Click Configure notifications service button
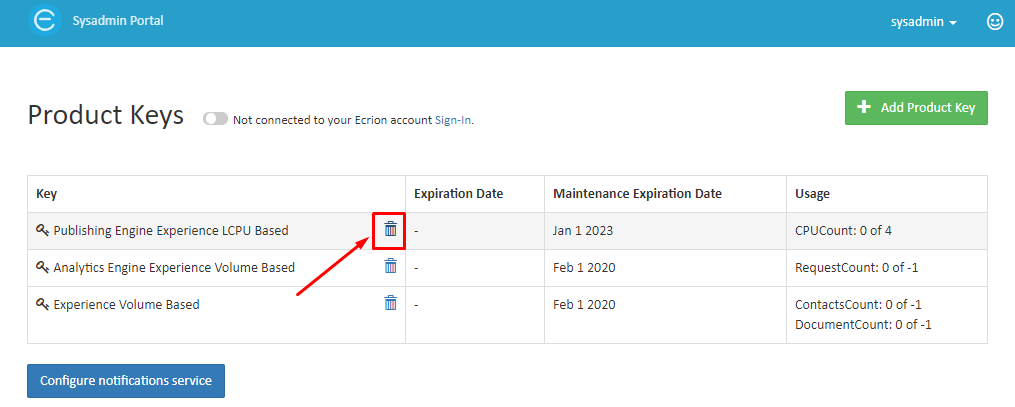 click(x=126, y=380)
